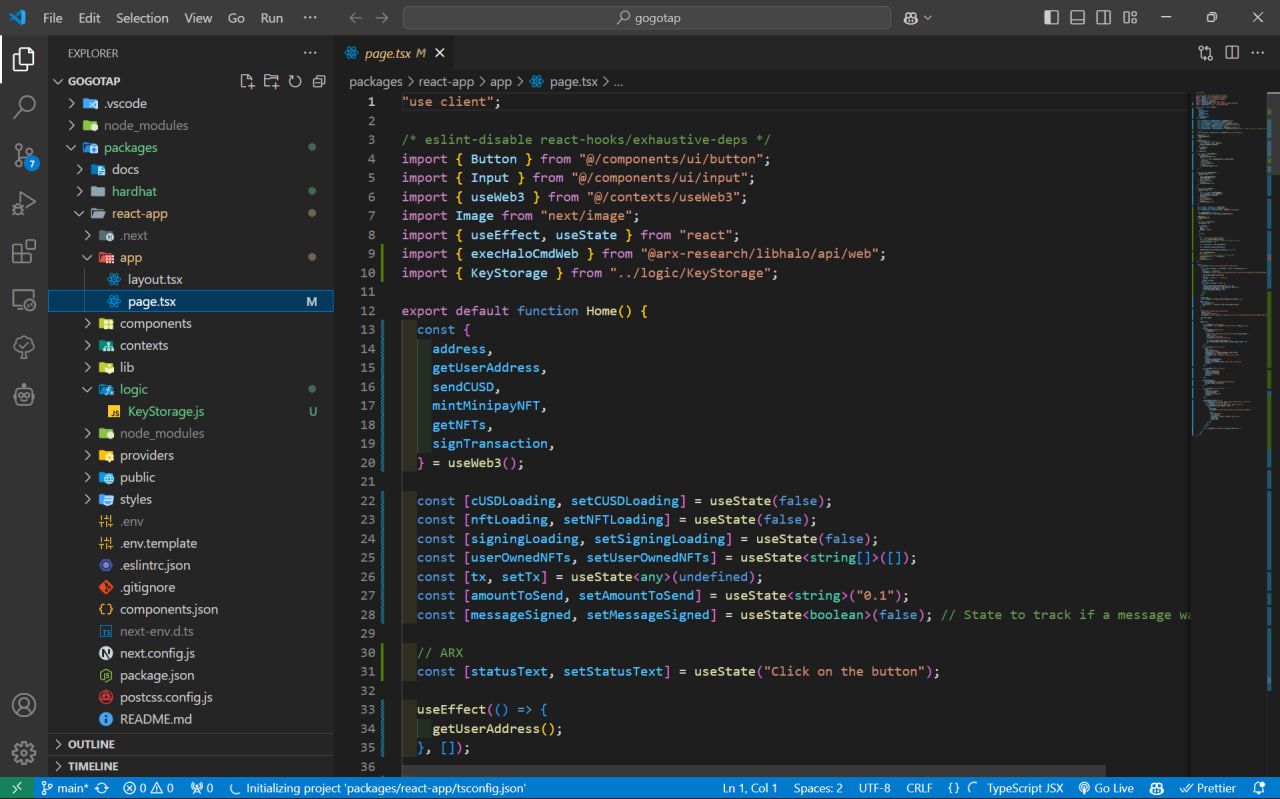1280x799 pixels.
Task: Toggle the bottom panel layout
Action: [x=1077, y=18]
